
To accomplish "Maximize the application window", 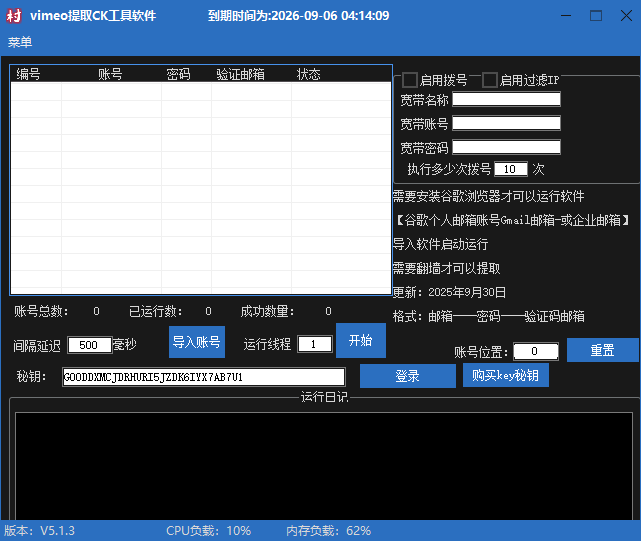I will (x=596, y=16).
